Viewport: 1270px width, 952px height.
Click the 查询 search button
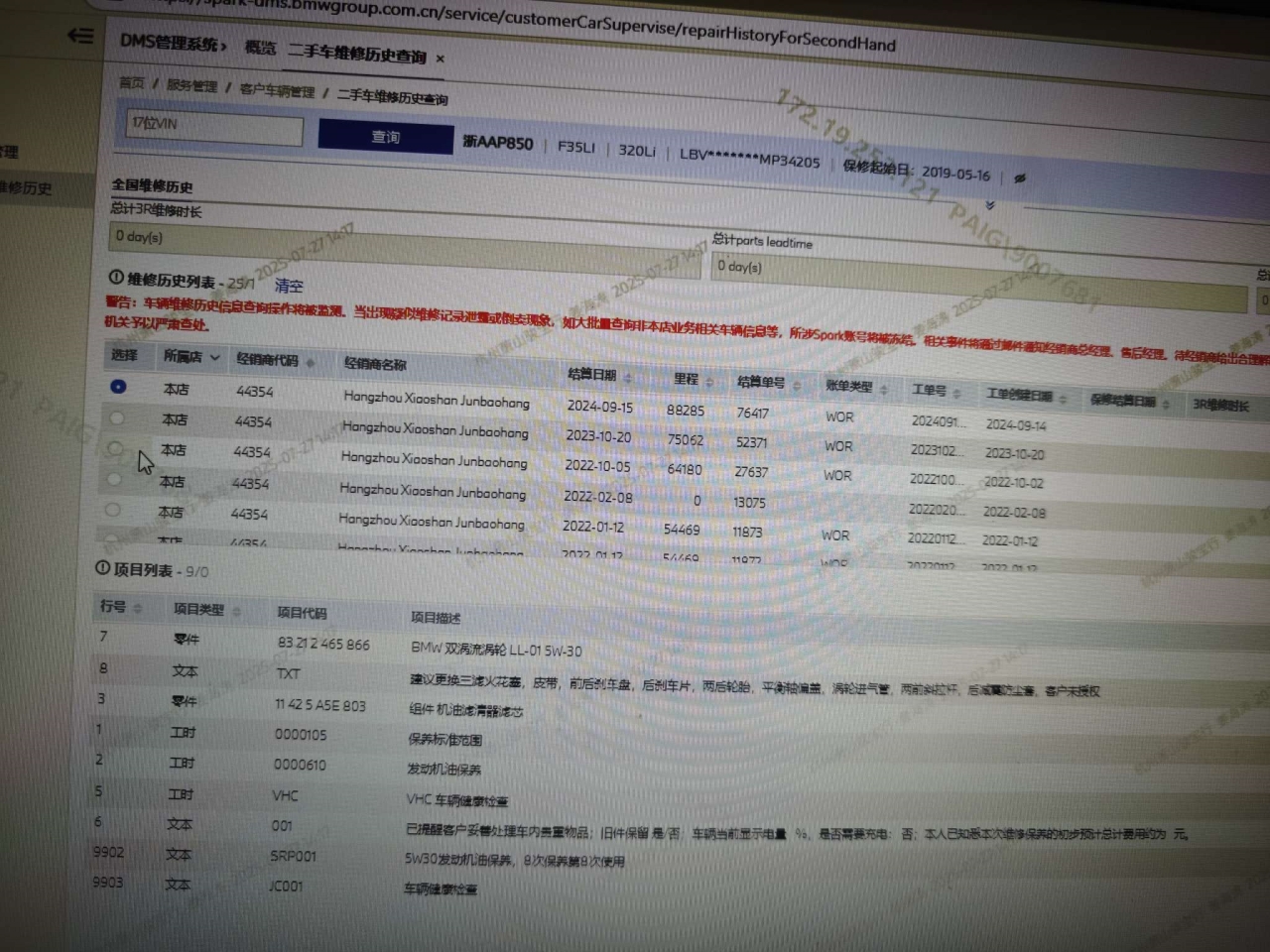tap(385, 137)
